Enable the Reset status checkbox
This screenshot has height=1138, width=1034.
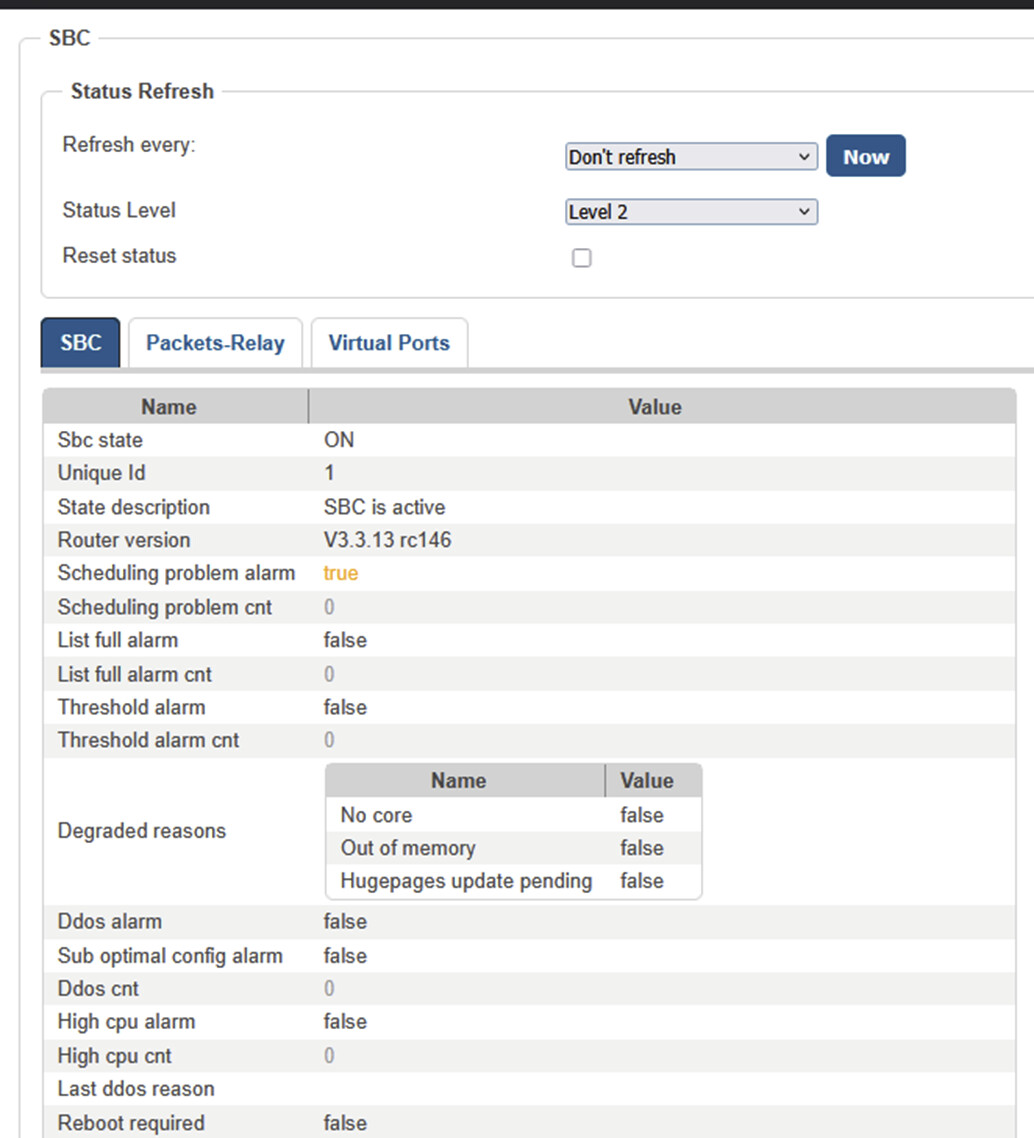click(581, 258)
